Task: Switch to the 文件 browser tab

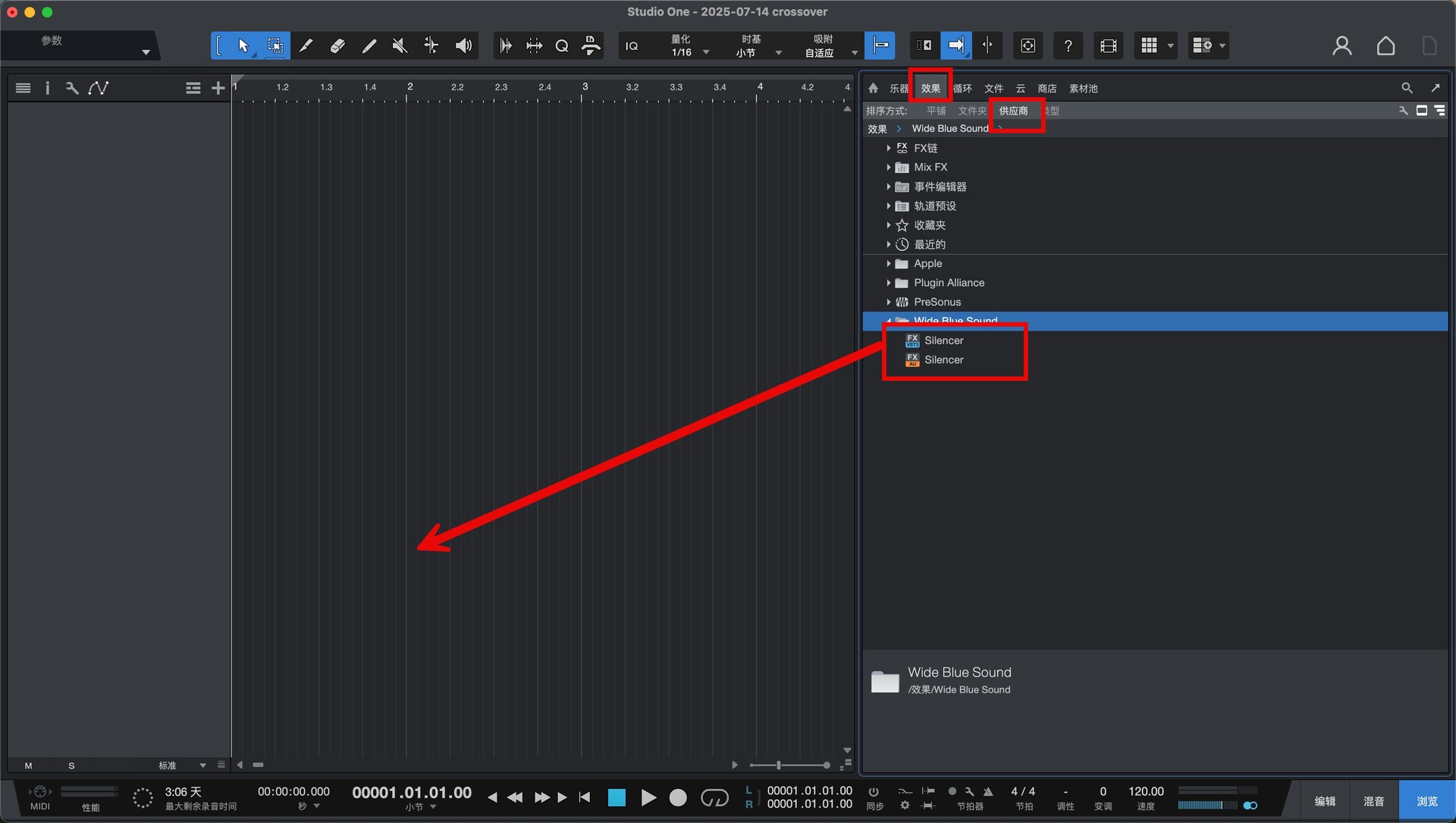Action: pyautogui.click(x=993, y=89)
